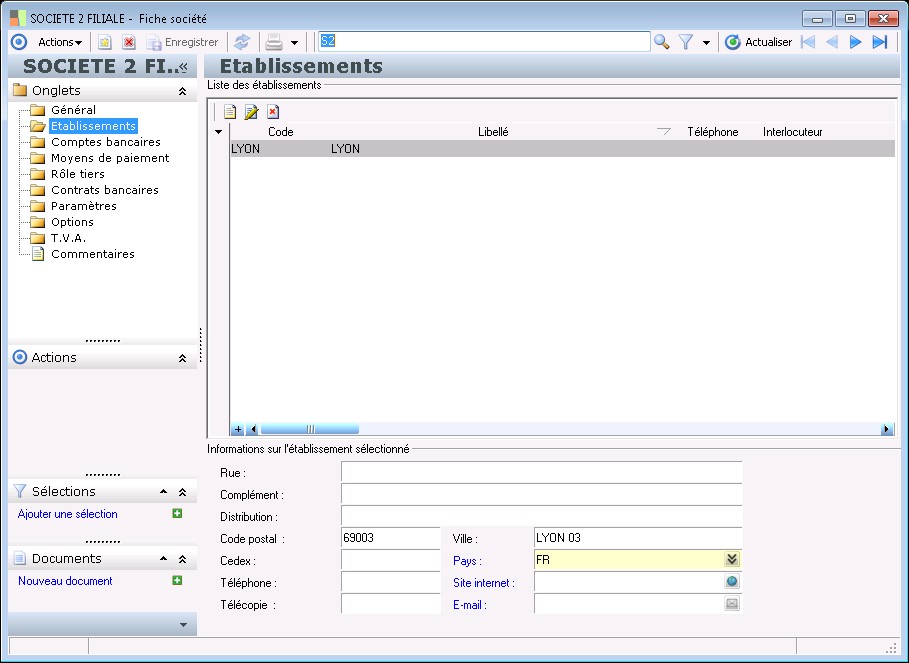
Task: Go to the next record arrow
Action: [x=856, y=42]
